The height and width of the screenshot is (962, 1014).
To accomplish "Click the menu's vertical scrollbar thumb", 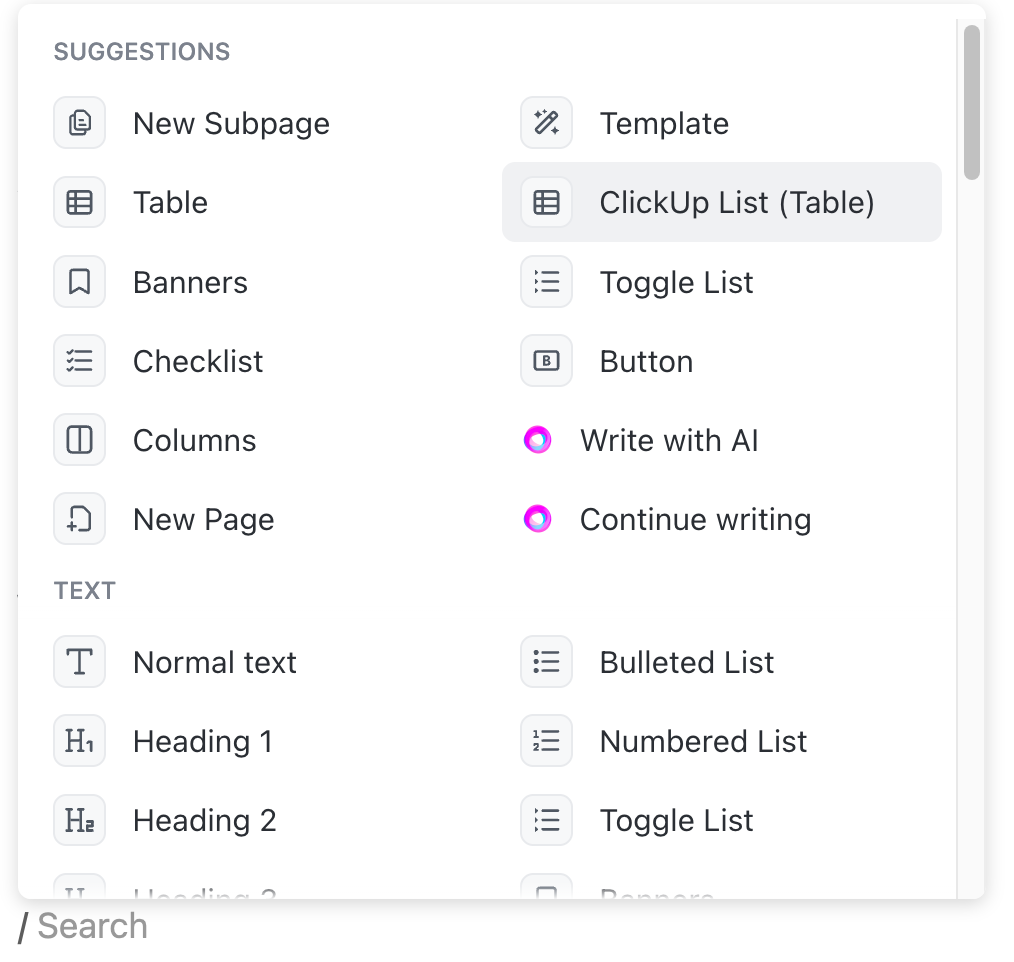I will (x=971, y=103).
